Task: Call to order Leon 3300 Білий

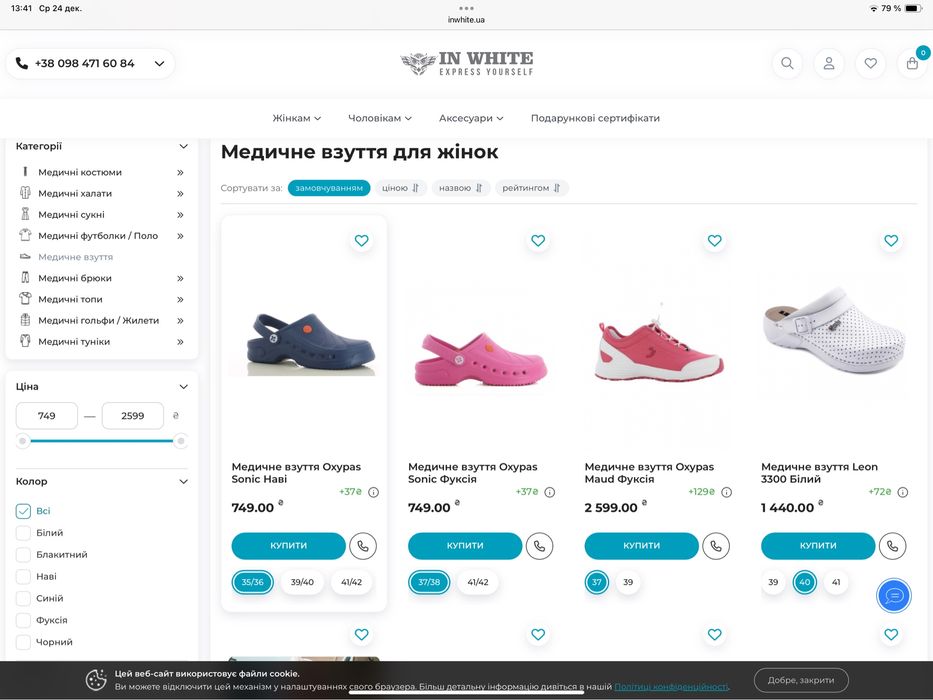Action: 893,546
